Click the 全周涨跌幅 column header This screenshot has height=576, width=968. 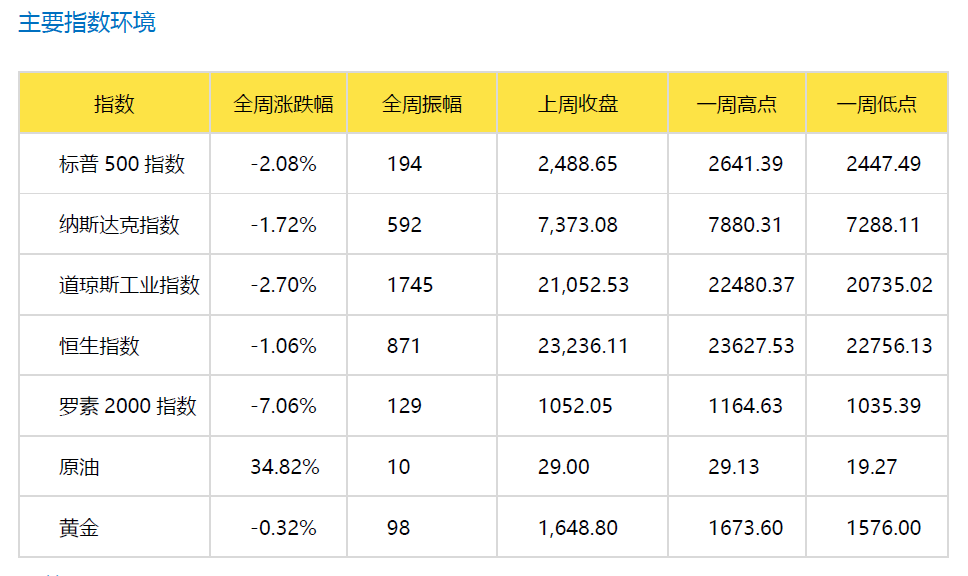283,104
